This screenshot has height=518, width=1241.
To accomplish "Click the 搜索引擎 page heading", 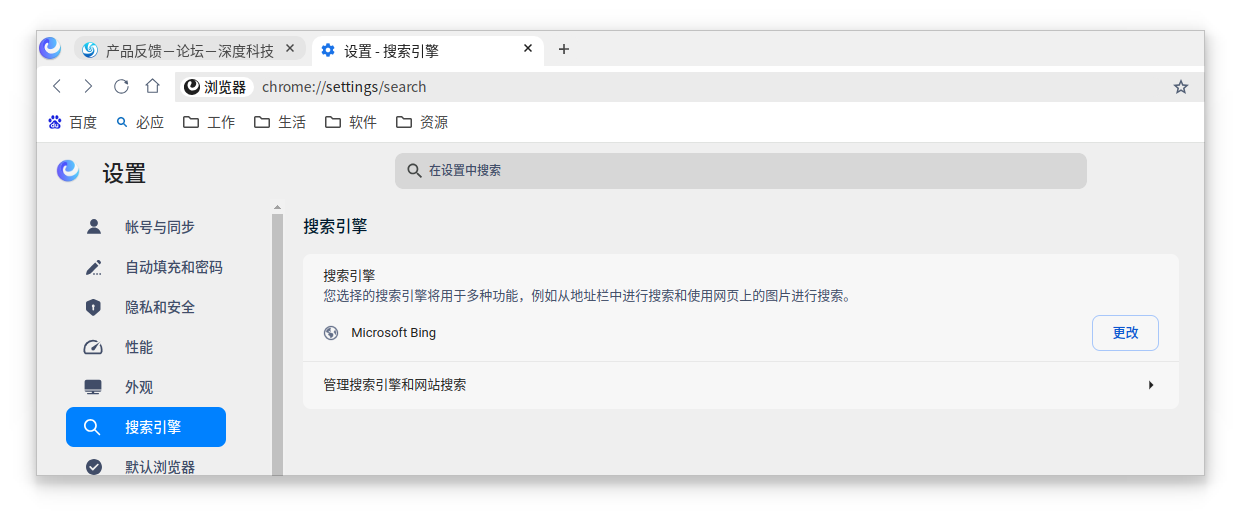I will point(335,227).
